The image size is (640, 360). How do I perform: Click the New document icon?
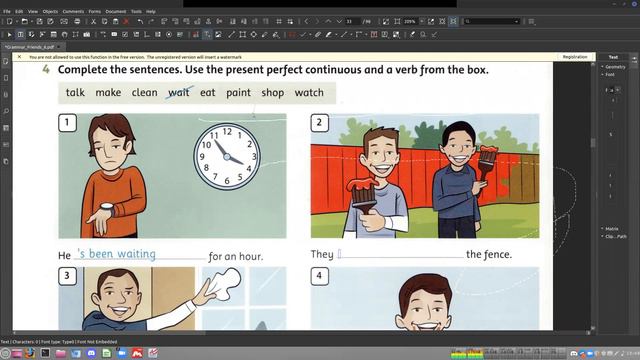pyautogui.click(x=9, y=21)
